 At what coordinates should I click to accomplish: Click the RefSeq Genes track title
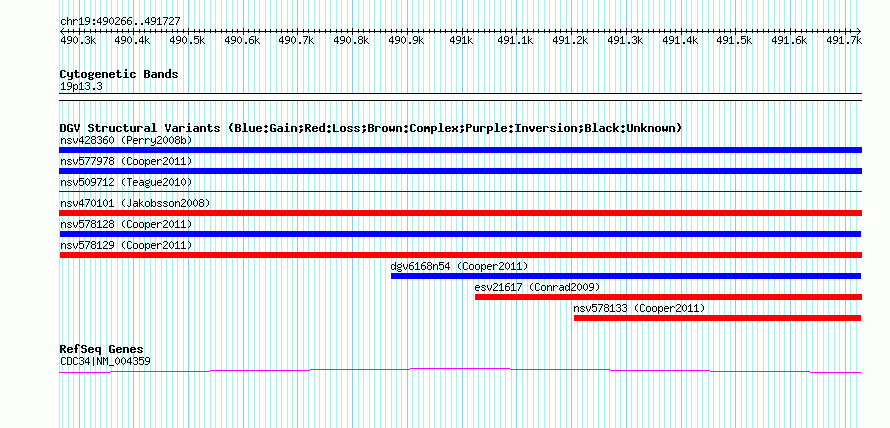102,349
